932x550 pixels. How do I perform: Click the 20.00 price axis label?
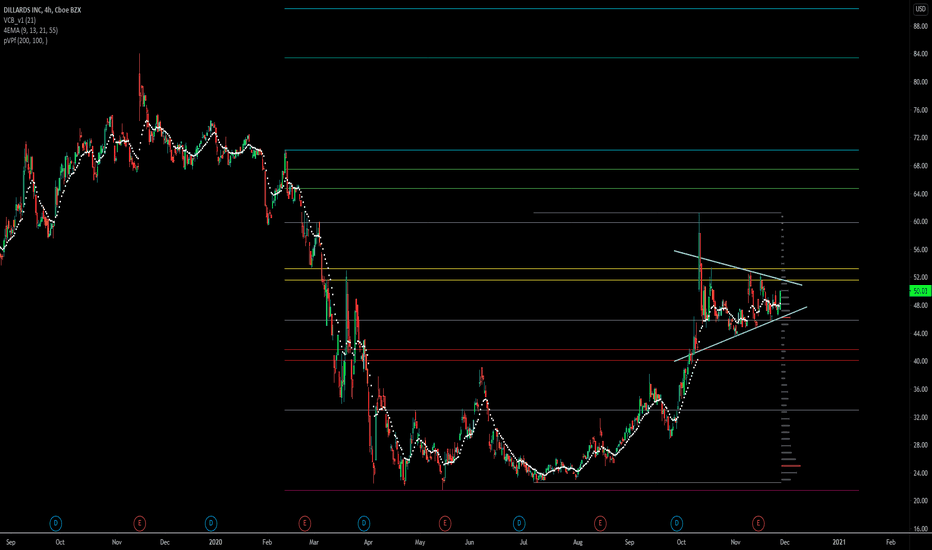tap(920, 501)
